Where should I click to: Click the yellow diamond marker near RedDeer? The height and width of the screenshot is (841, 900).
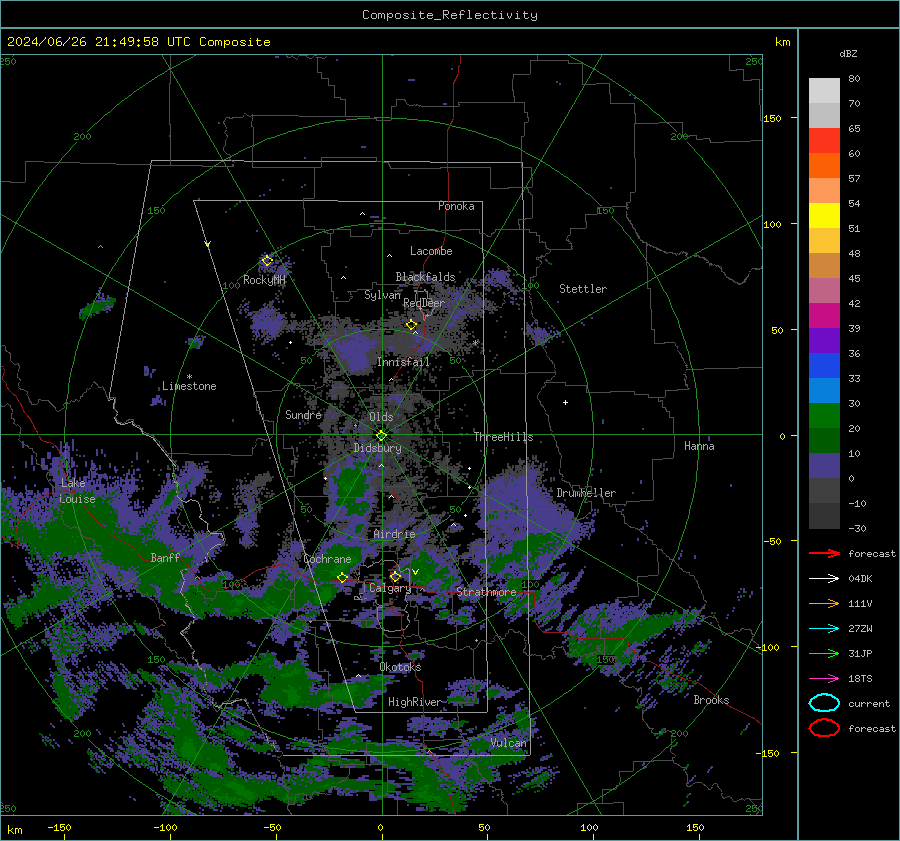[x=411, y=325]
